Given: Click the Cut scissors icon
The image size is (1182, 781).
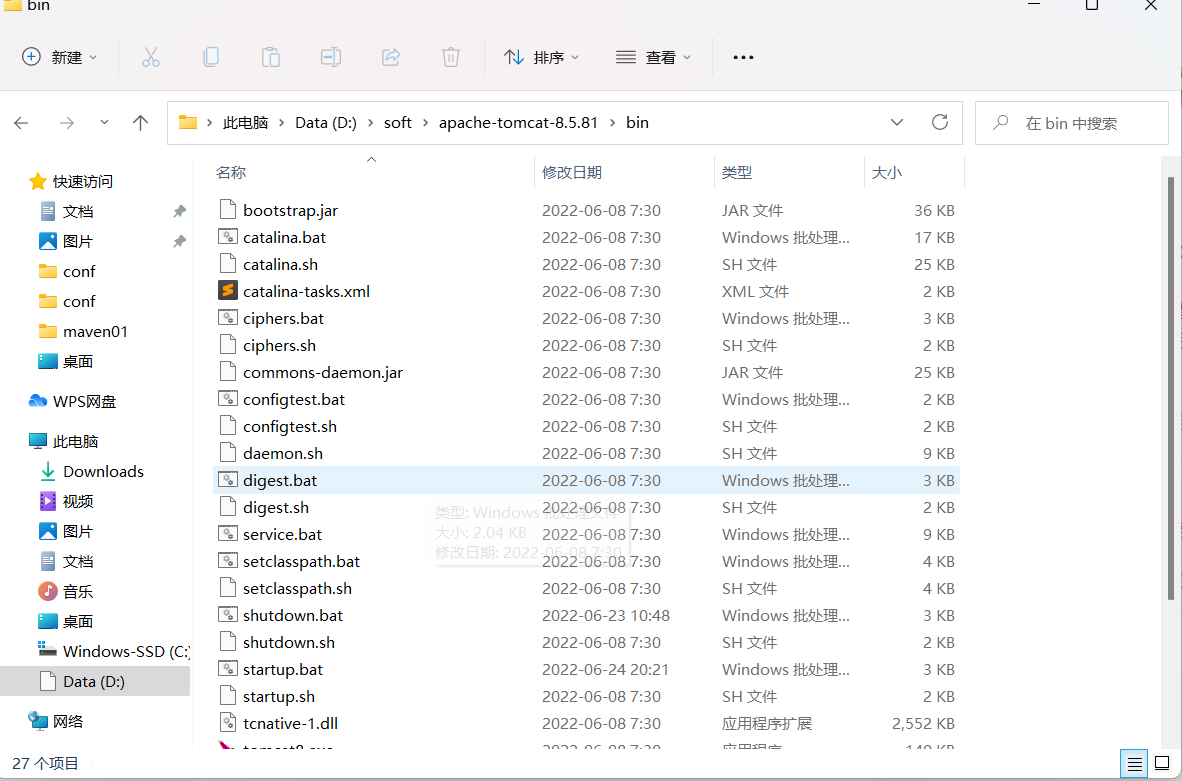Looking at the screenshot, I should 151,57.
